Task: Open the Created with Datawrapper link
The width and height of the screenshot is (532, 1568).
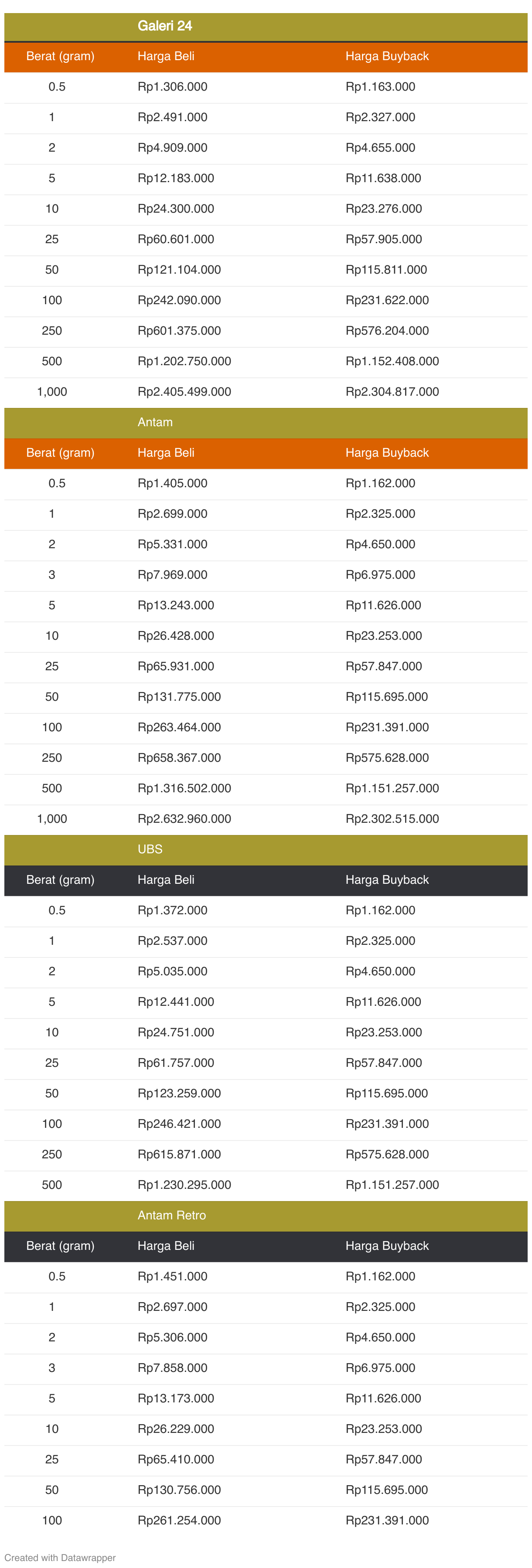Action: 60,1557
